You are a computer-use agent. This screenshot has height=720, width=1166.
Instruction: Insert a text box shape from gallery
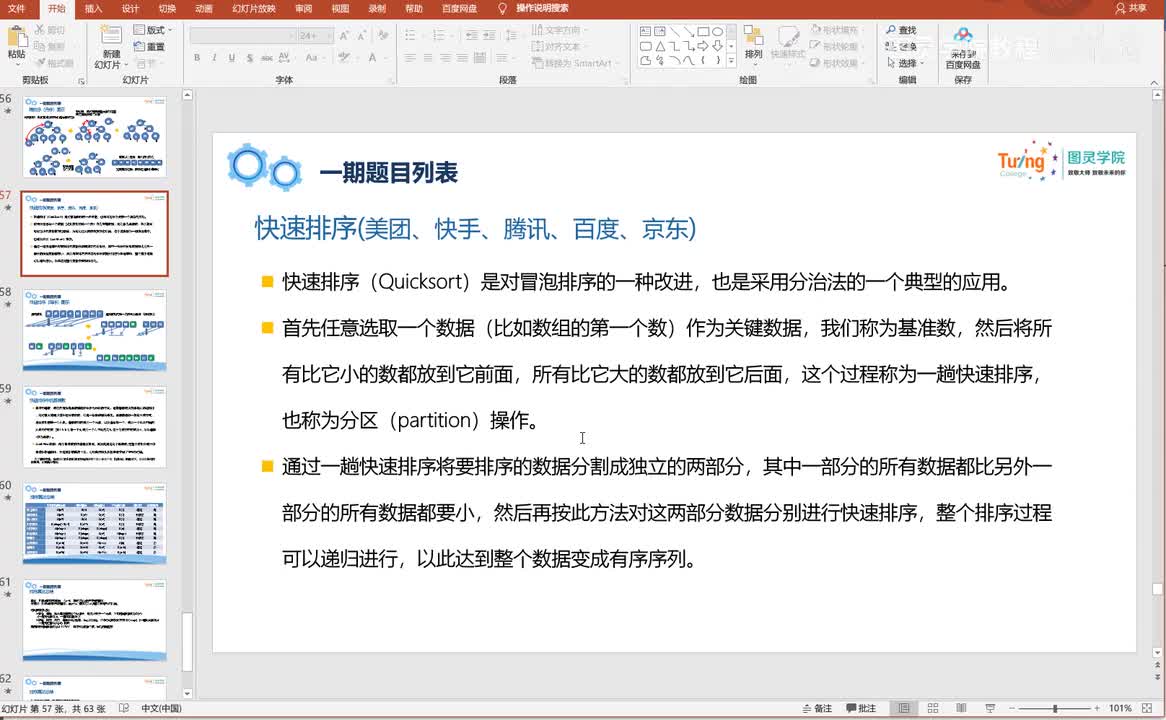(645, 31)
